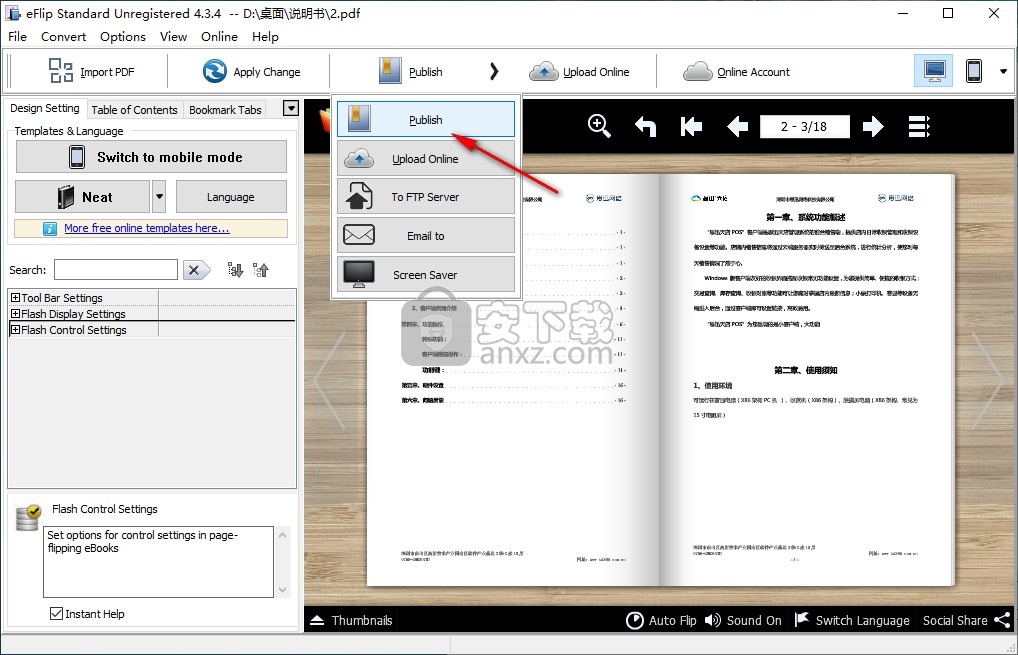This screenshot has height=655, width=1018.
Task: Click Apply Change refresh icon
Action: coord(215,71)
